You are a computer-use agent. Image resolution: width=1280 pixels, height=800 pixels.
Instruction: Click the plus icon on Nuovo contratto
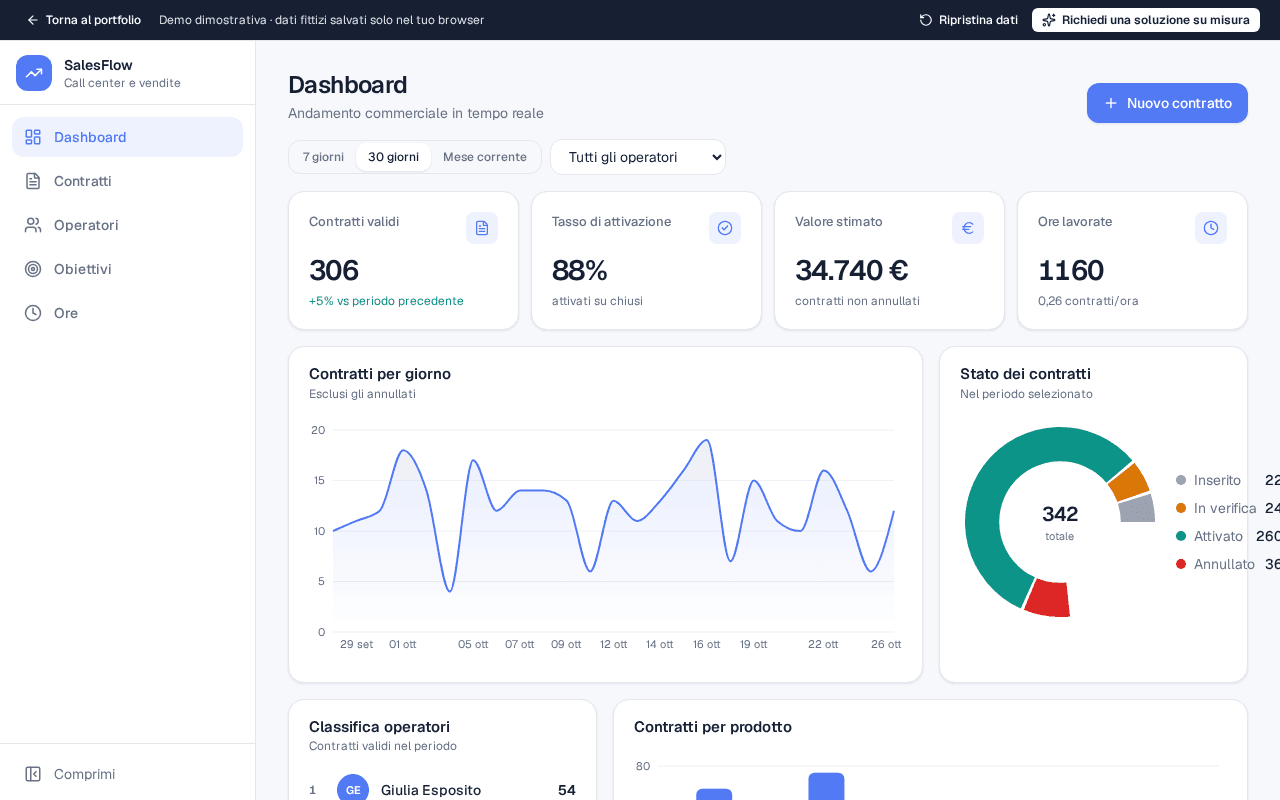click(x=1111, y=103)
